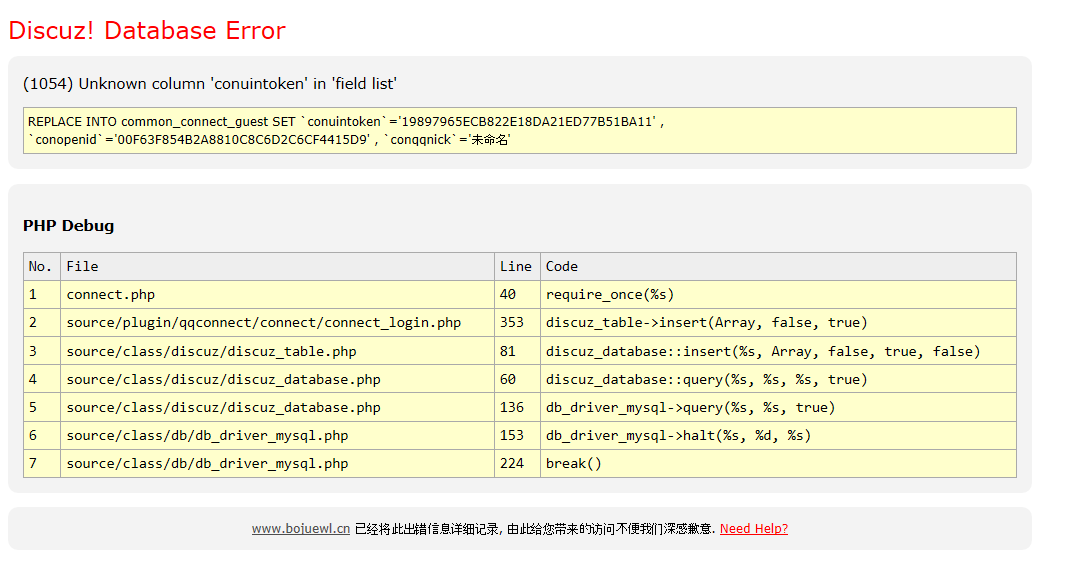Click the File column header
1090x563 pixels.
(x=82, y=267)
